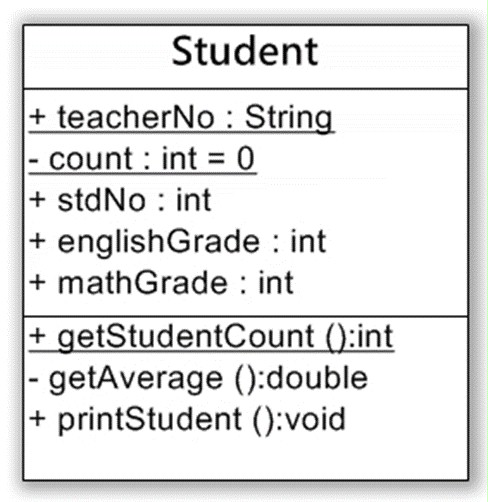The height and width of the screenshot is (502, 488).
Task: Click the plus sign before printStudent
Action: coord(37,419)
